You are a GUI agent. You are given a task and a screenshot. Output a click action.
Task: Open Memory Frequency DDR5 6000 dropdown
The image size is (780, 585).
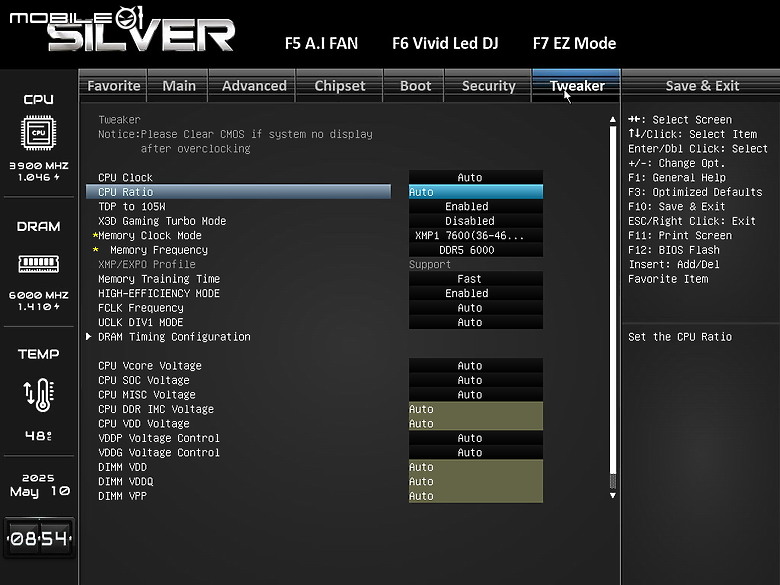[476, 250]
